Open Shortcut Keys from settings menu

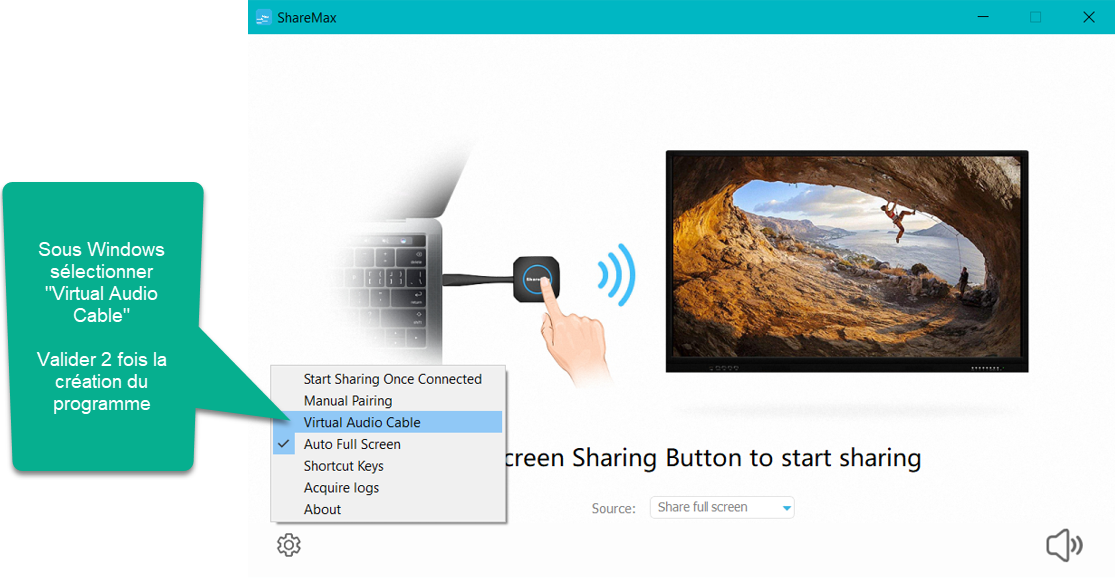point(343,466)
